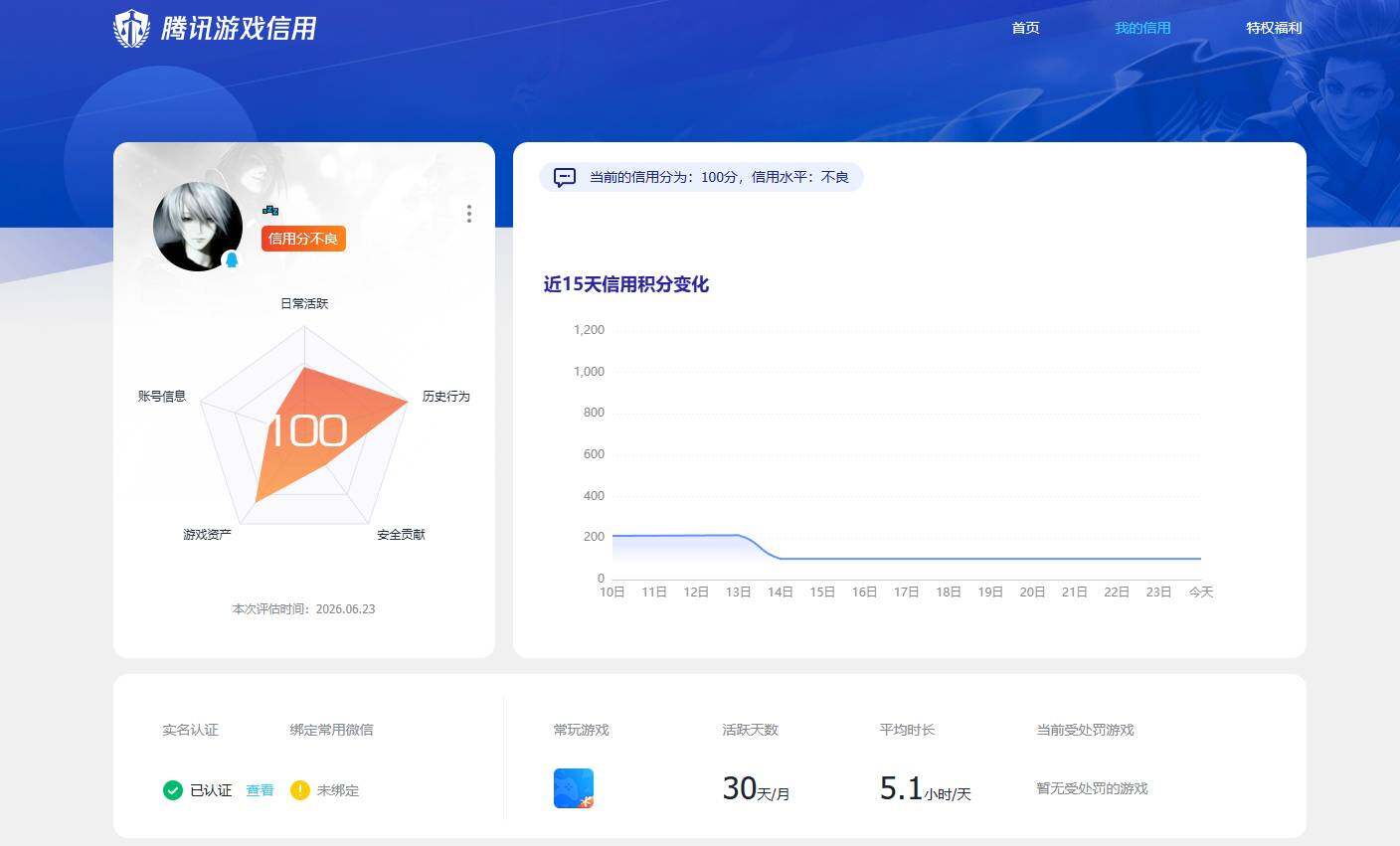Click the 实名认证 label
The width and height of the screenshot is (1400, 846).
(x=190, y=730)
